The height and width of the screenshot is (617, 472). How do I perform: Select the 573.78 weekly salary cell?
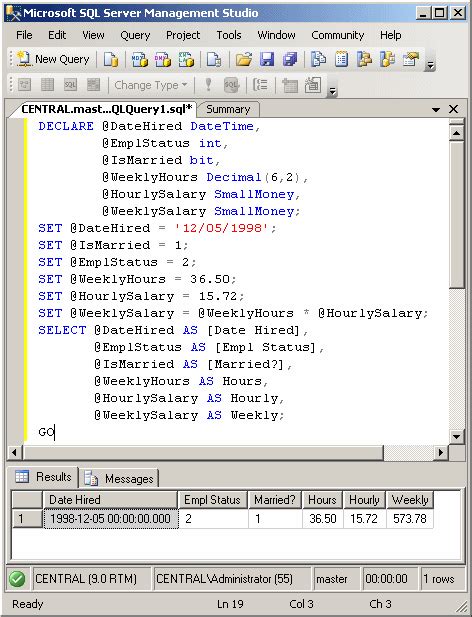(410, 519)
